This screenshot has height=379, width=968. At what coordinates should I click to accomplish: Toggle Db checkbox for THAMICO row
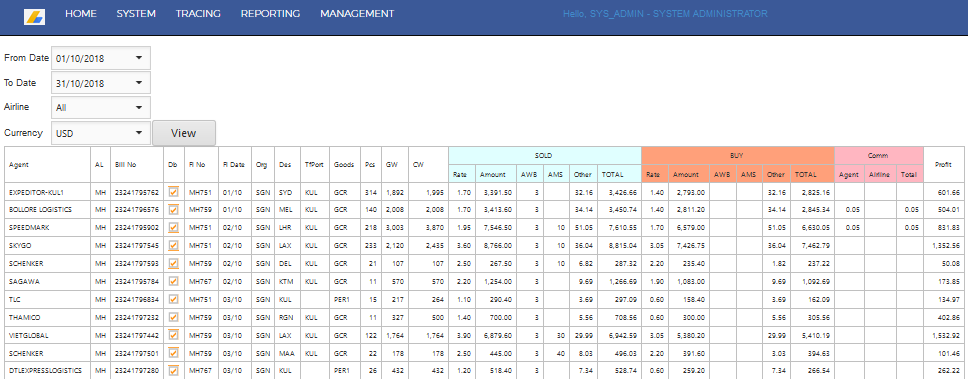173,317
